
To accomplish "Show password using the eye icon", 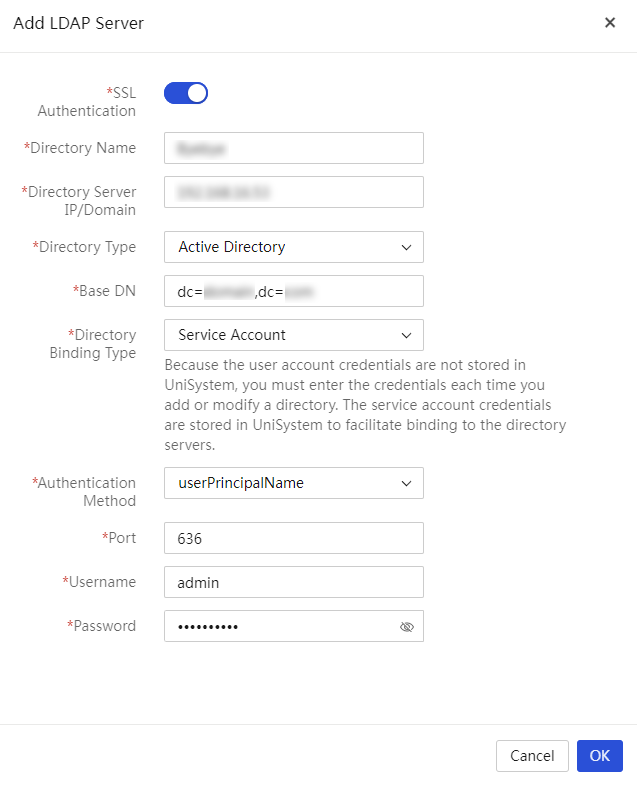I will point(406,627).
